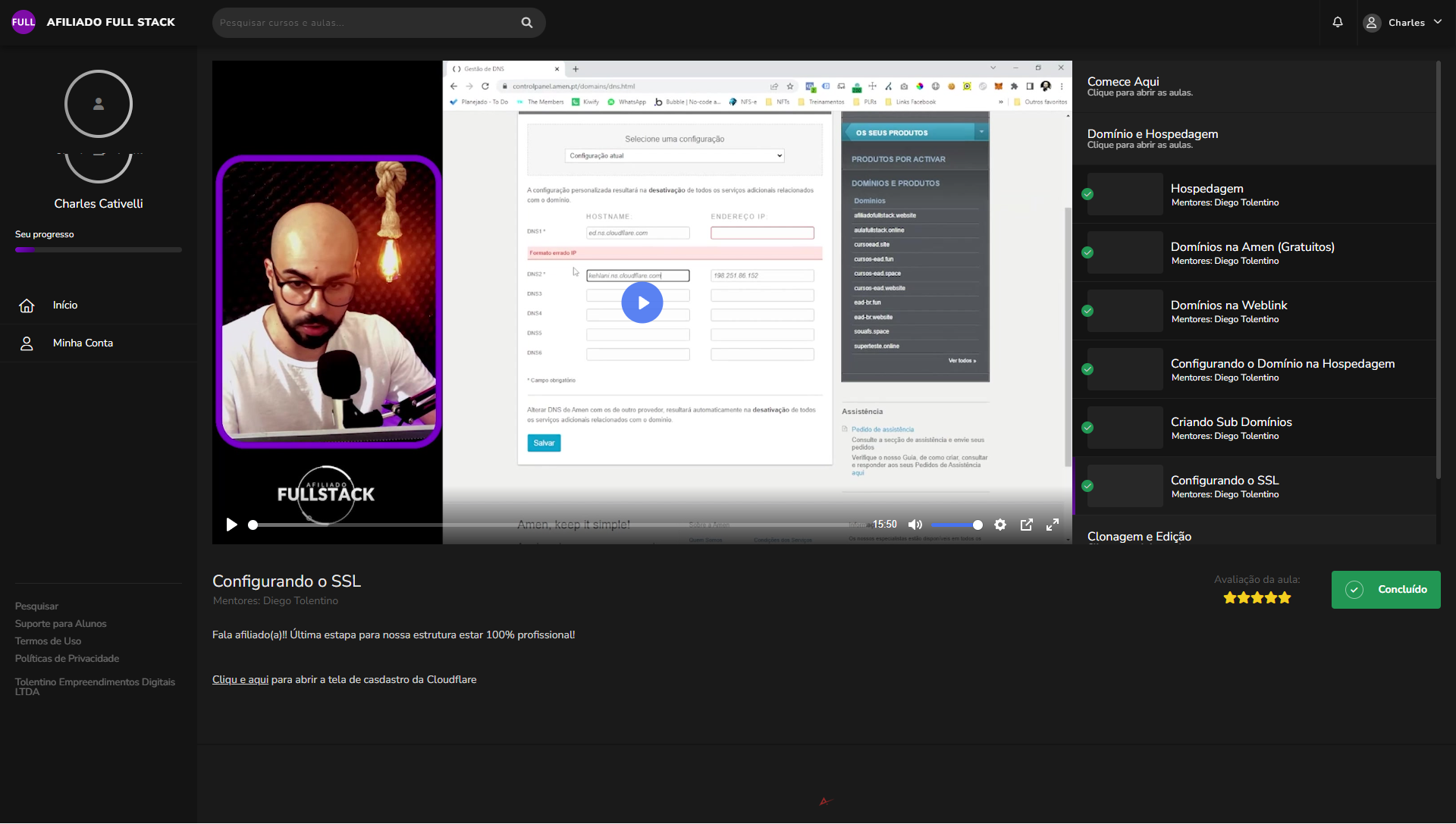Open the 'Clique aqui' Cloudflare link
Viewport: 1456px width, 824px height.
coord(240,680)
